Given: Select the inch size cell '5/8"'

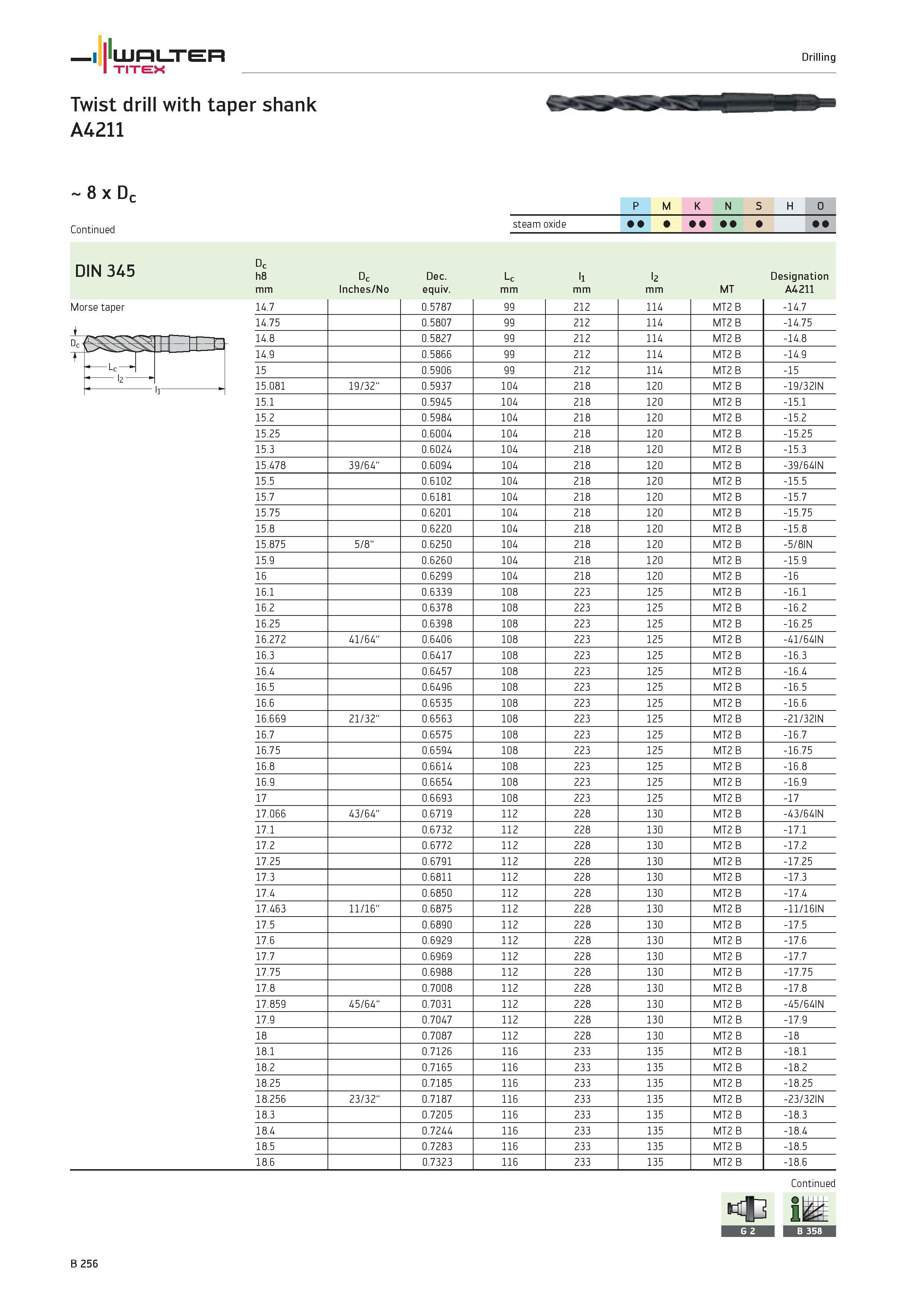Looking at the screenshot, I should 364,544.
